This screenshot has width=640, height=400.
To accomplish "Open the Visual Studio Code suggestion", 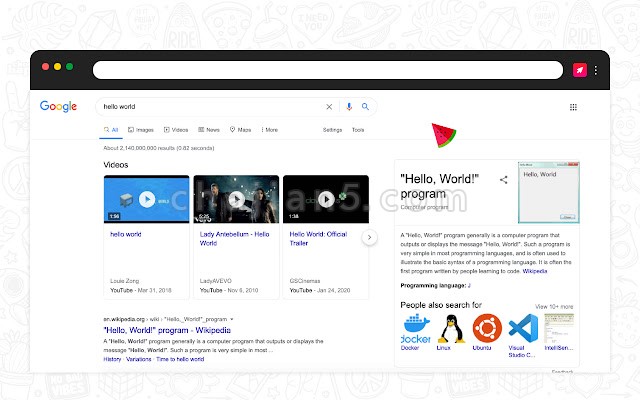I will pos(523,329).
